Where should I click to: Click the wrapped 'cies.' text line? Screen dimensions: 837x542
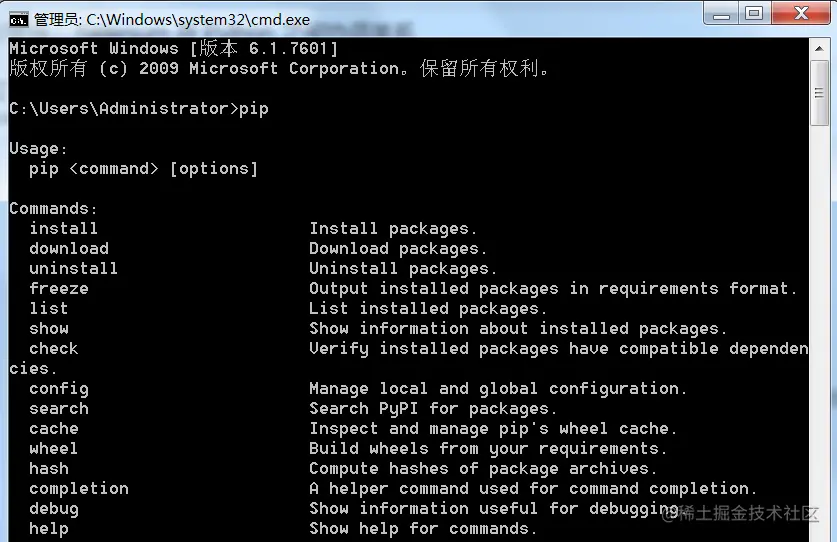pos(33,369)
